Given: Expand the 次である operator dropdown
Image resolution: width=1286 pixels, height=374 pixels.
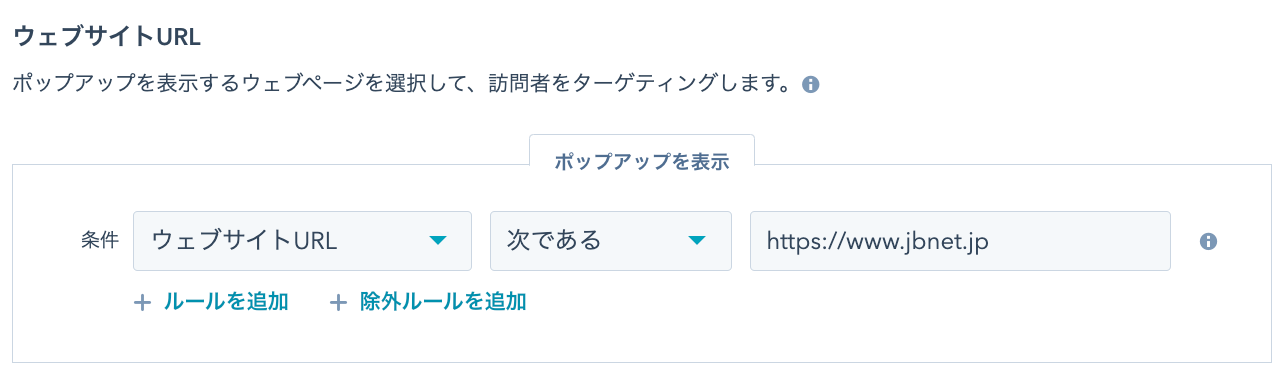Looking at the screenshot, I should (x=611, y=241).
